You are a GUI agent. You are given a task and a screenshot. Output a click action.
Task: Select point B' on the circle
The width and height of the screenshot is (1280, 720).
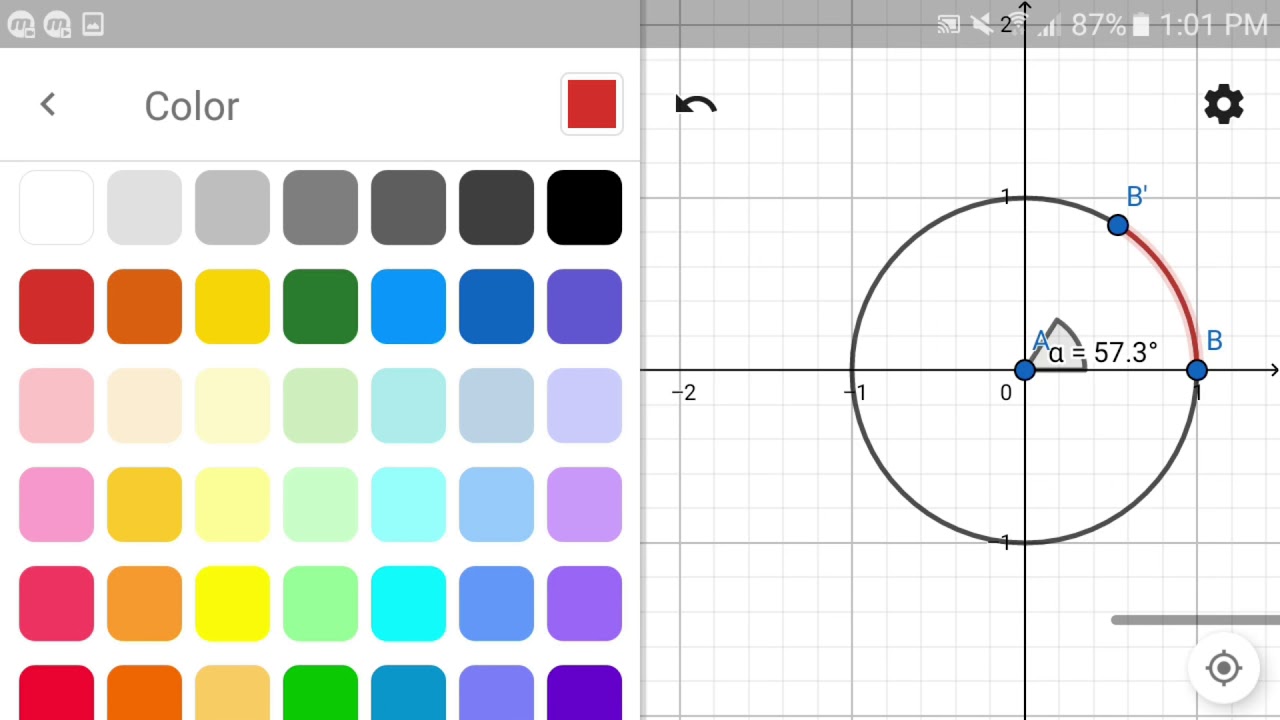[1118, 225]
